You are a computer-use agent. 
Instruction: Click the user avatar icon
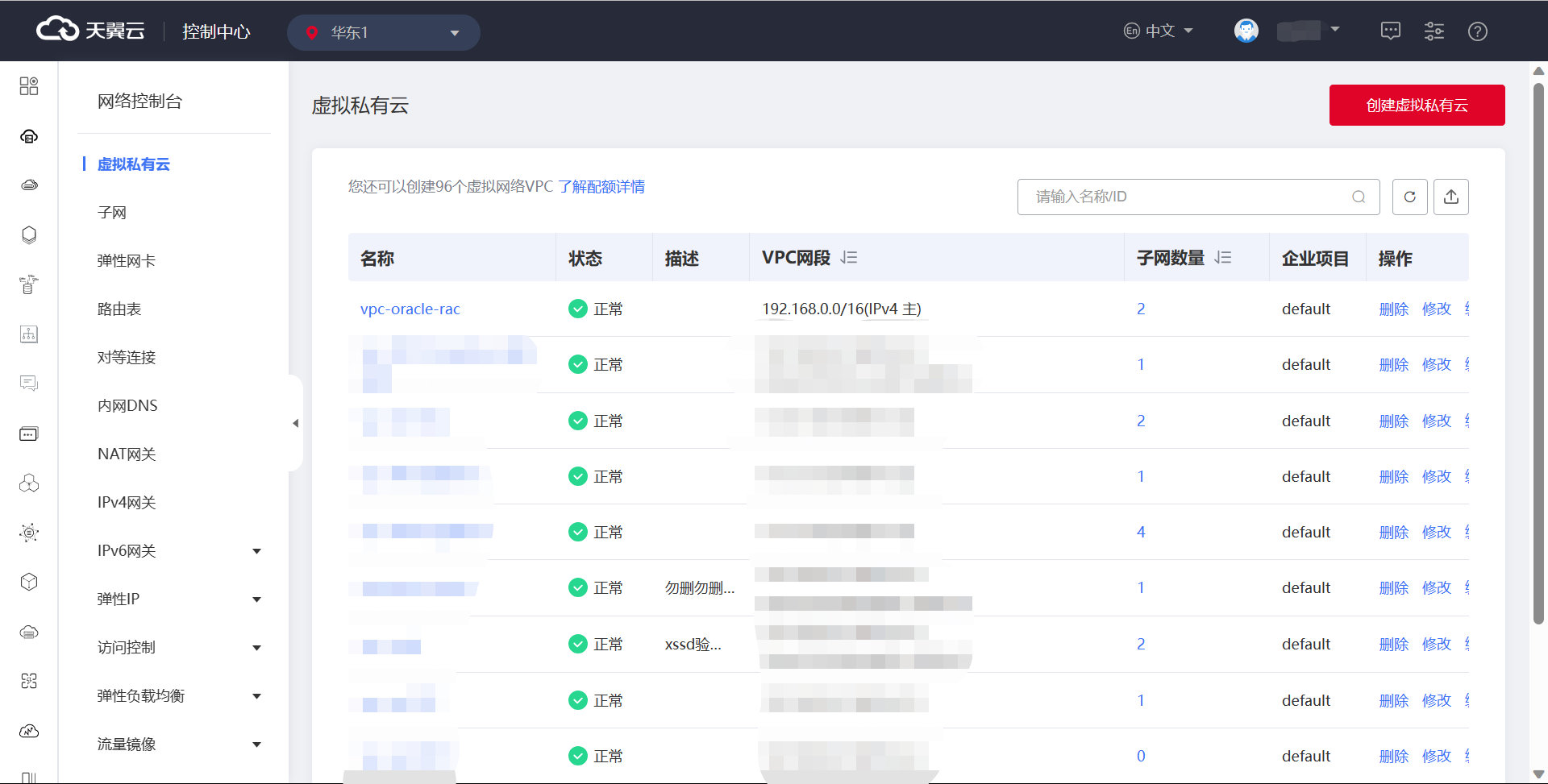click(x=1246, y=31)
